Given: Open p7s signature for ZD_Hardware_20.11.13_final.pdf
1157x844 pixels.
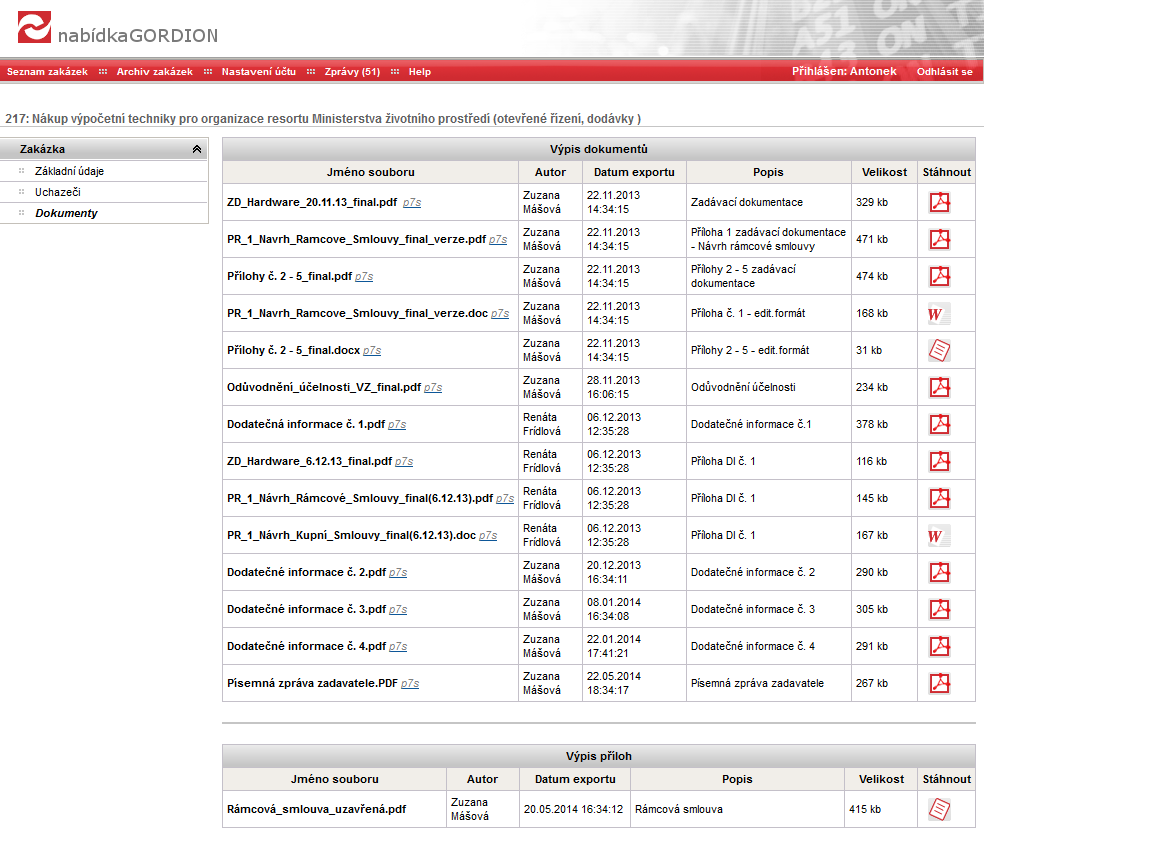Looking at the screenshot, I should point(412,202).
